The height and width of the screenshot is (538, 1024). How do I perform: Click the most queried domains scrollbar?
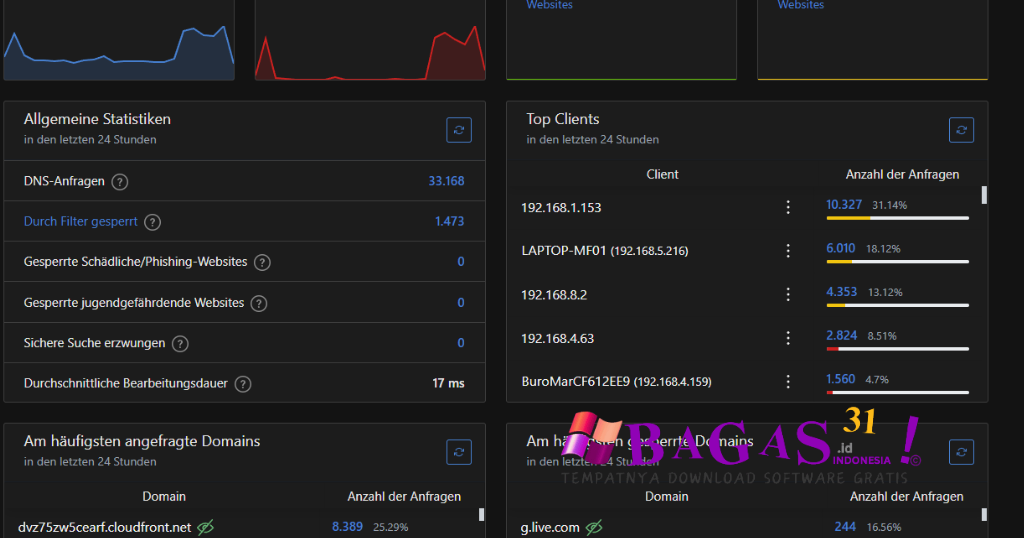point(481,514)
